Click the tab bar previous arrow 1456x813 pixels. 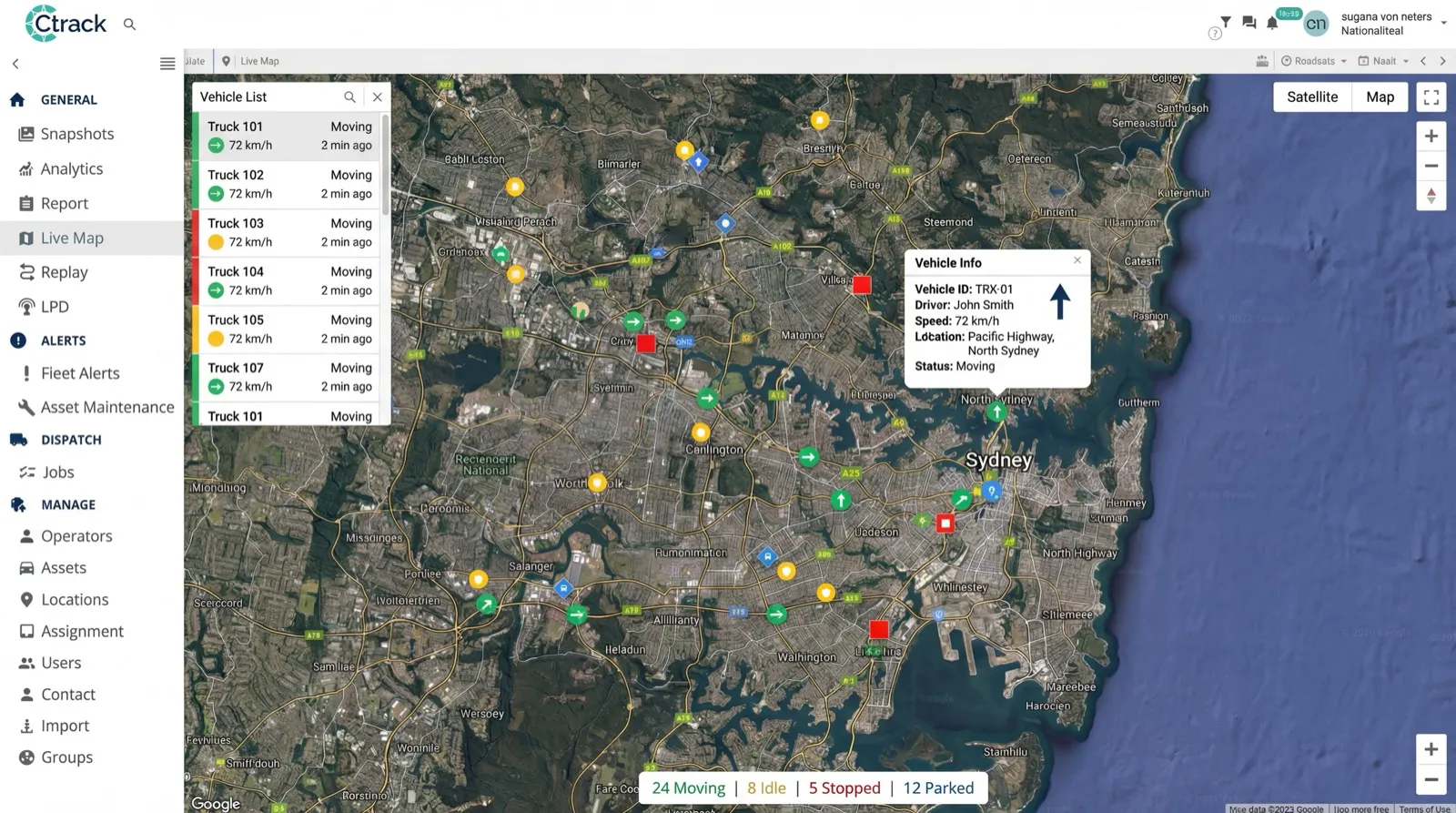(x=1423, y=61)
